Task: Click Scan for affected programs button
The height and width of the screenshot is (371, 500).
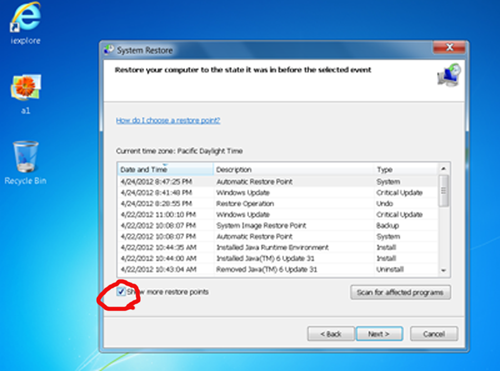Action: click(x=400, y=292)
